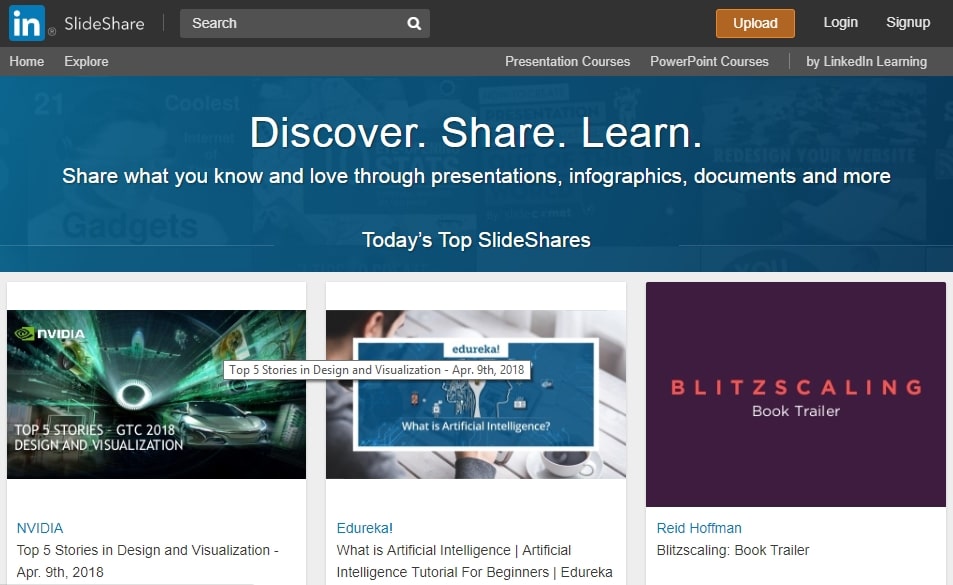This screenshot has width=953, height=585.
Task: Open the Blitzscaling: Book Trailer title
Action: point(733,550)
